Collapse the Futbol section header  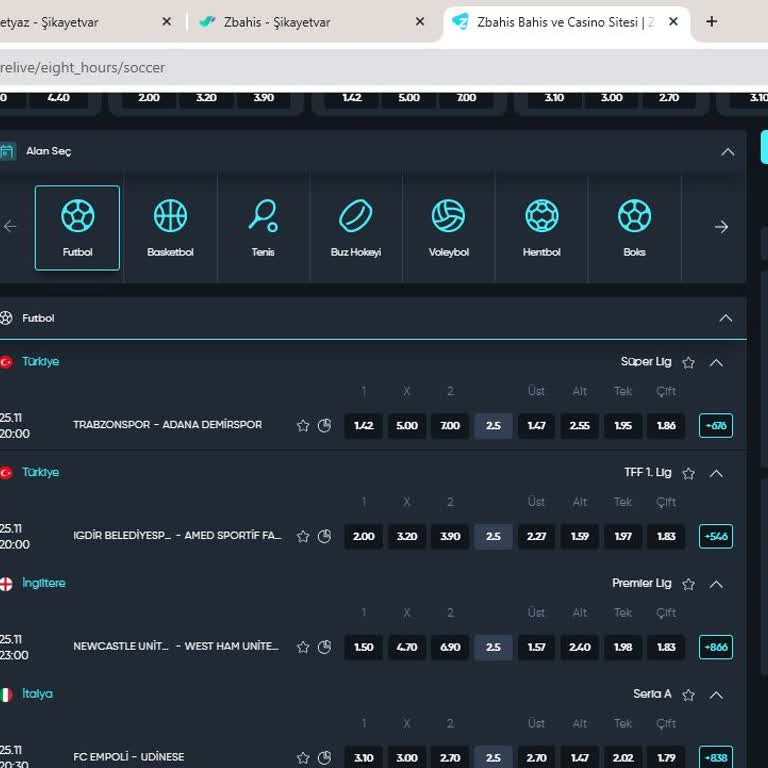click(x=727, y=318)
